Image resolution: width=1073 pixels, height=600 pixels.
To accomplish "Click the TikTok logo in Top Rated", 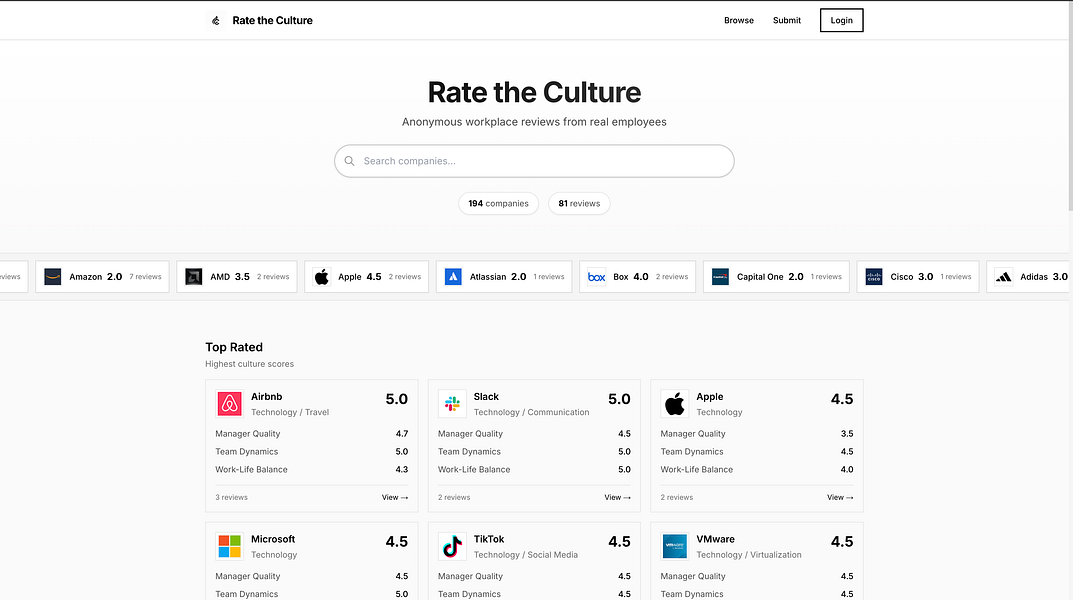I will 452,546.
